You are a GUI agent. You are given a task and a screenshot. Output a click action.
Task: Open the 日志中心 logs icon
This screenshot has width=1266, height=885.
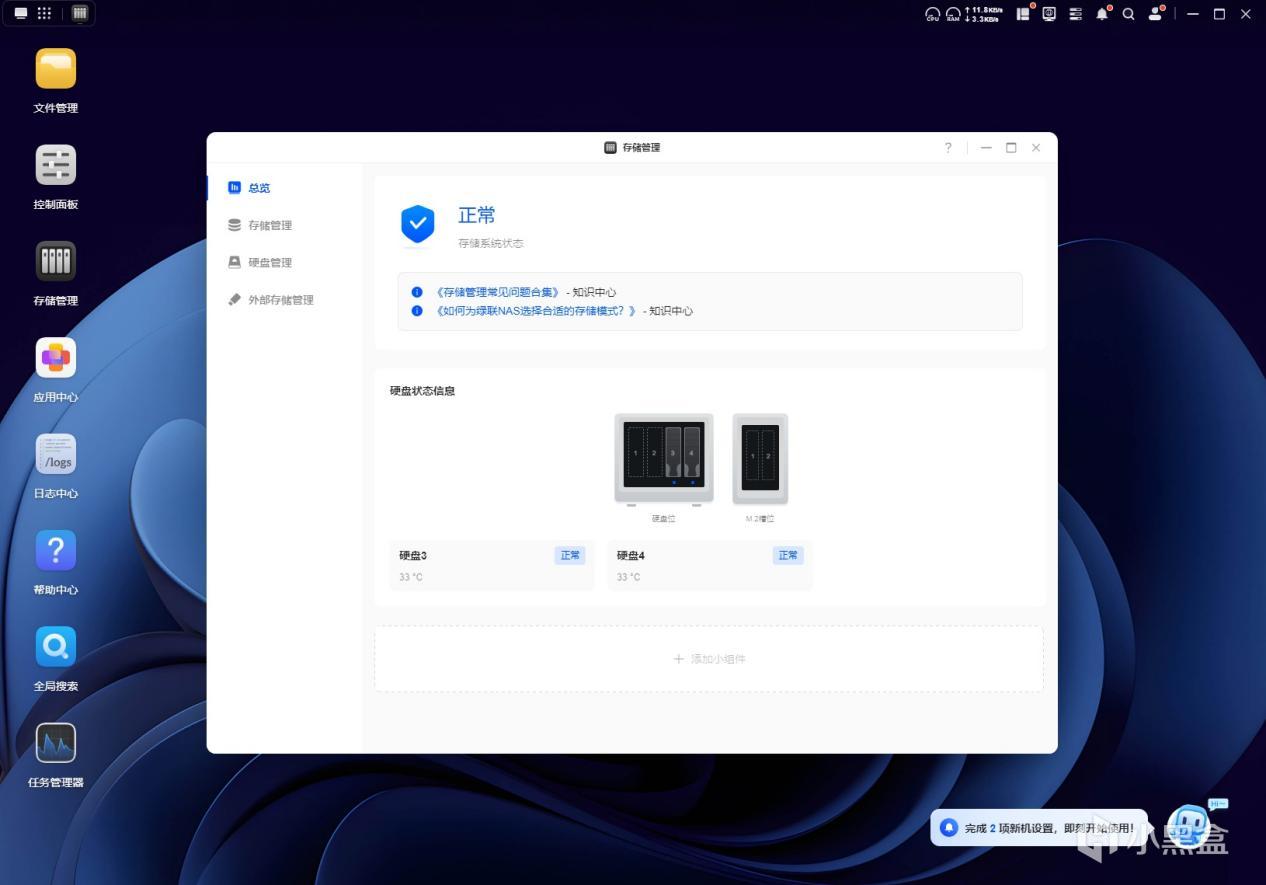(x=56, y=454)
